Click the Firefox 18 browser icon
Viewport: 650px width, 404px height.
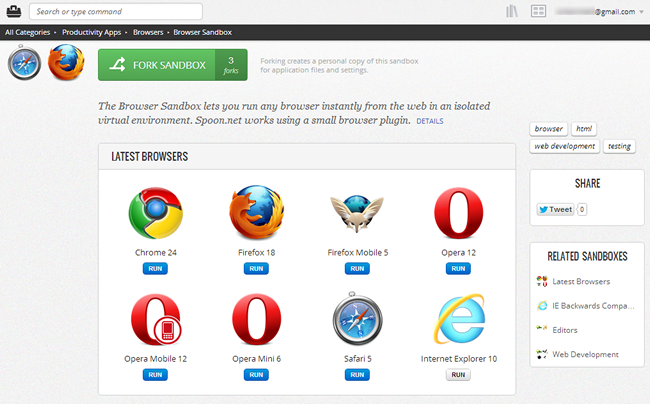pos(257,213)
